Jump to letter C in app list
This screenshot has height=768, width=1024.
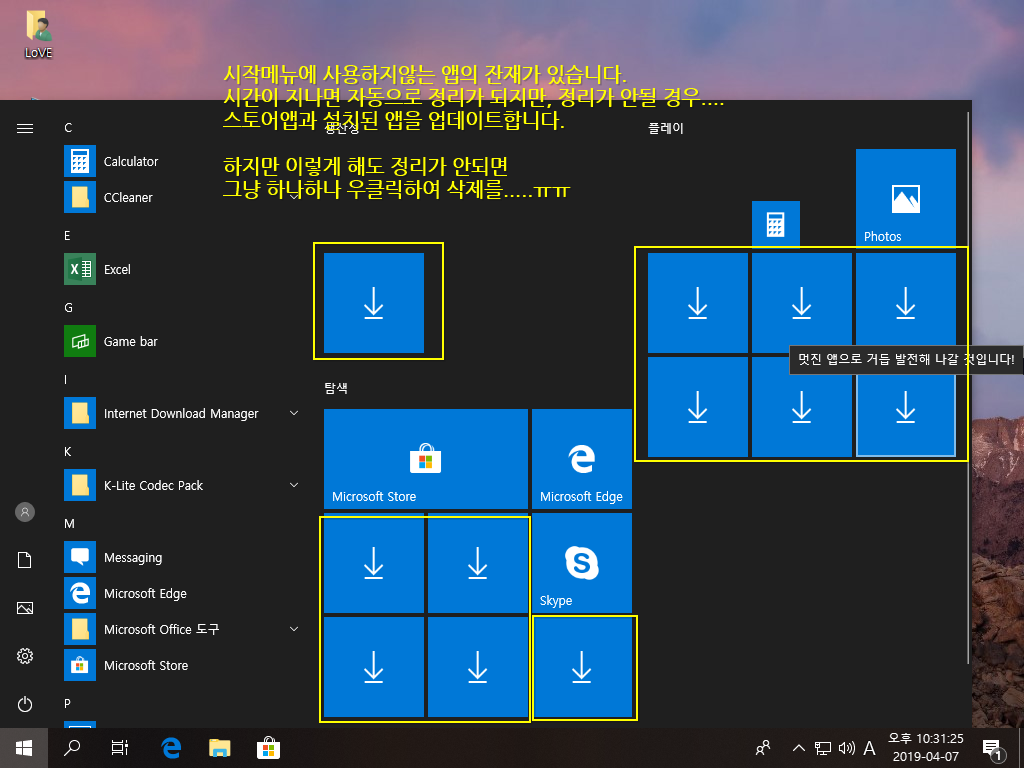tap(68, 128)
